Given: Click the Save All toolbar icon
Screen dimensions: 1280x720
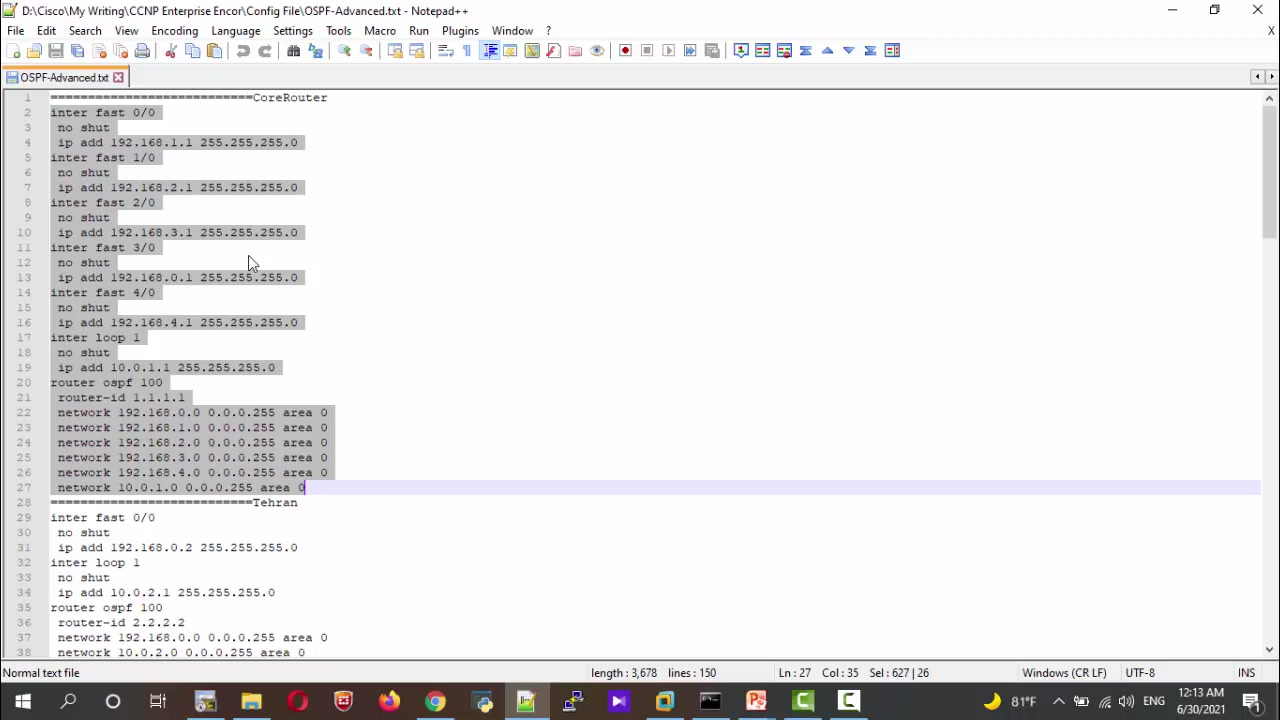Looking at the screenshot, I should click(77, 51).
